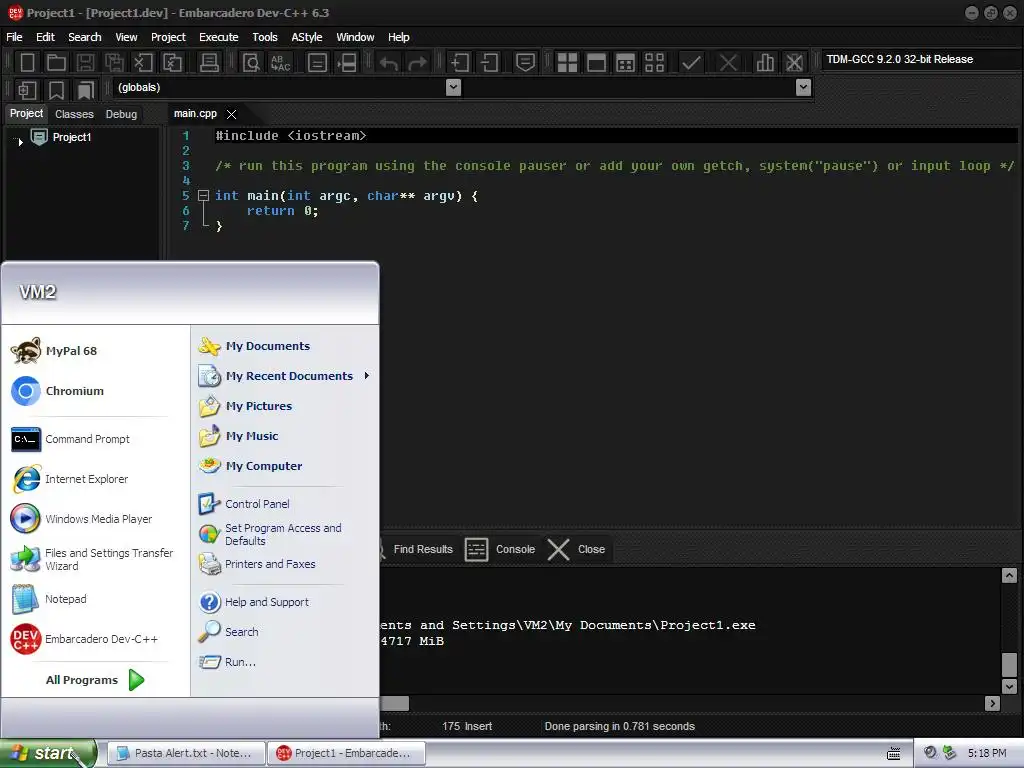Click the compile log scroll right arrow
Image resolution: width=1024 pixels, height=768 pixels.
993,703
